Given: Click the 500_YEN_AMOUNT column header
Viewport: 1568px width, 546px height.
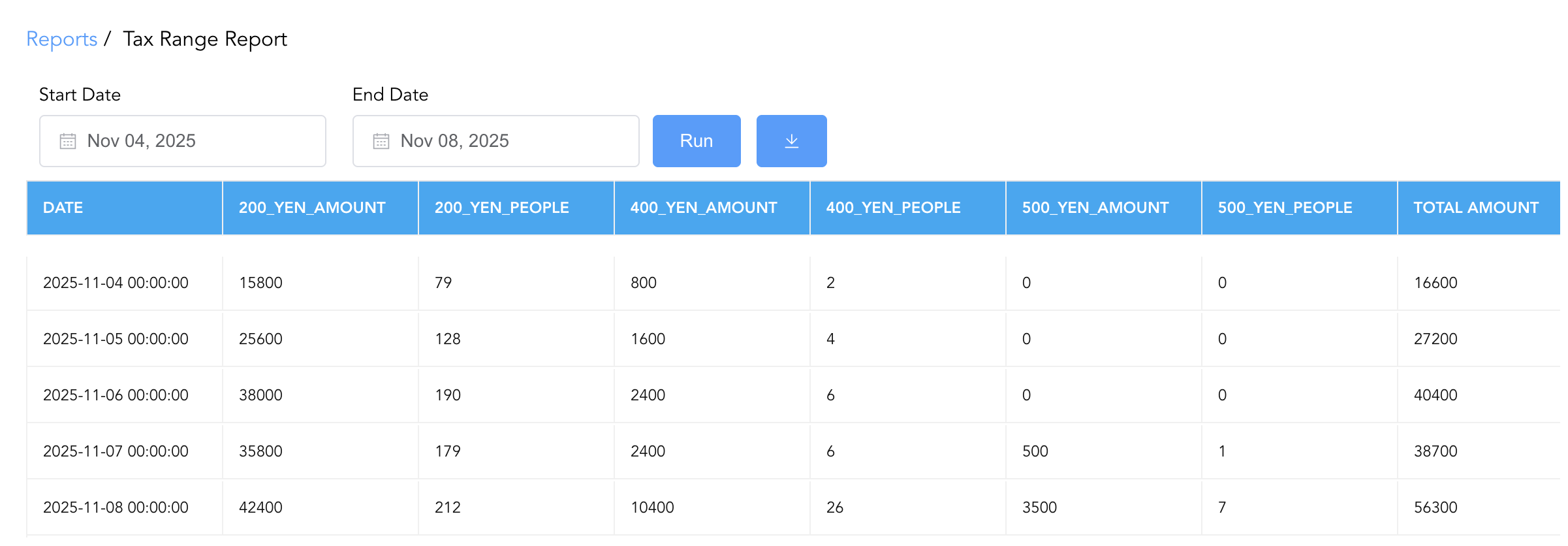Looking at the screenshot, I should pos(1103,208).
